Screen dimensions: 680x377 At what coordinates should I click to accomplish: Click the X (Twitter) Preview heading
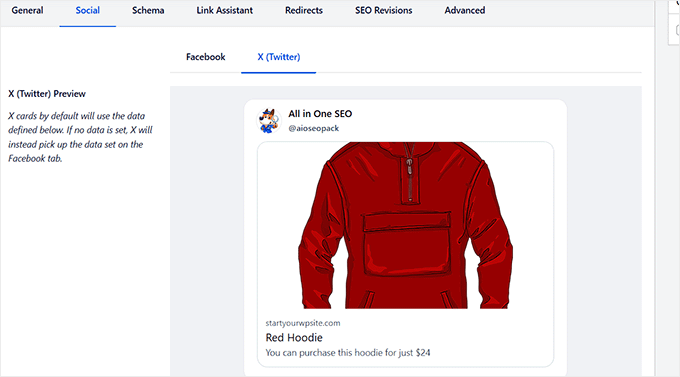click(47, 94)
